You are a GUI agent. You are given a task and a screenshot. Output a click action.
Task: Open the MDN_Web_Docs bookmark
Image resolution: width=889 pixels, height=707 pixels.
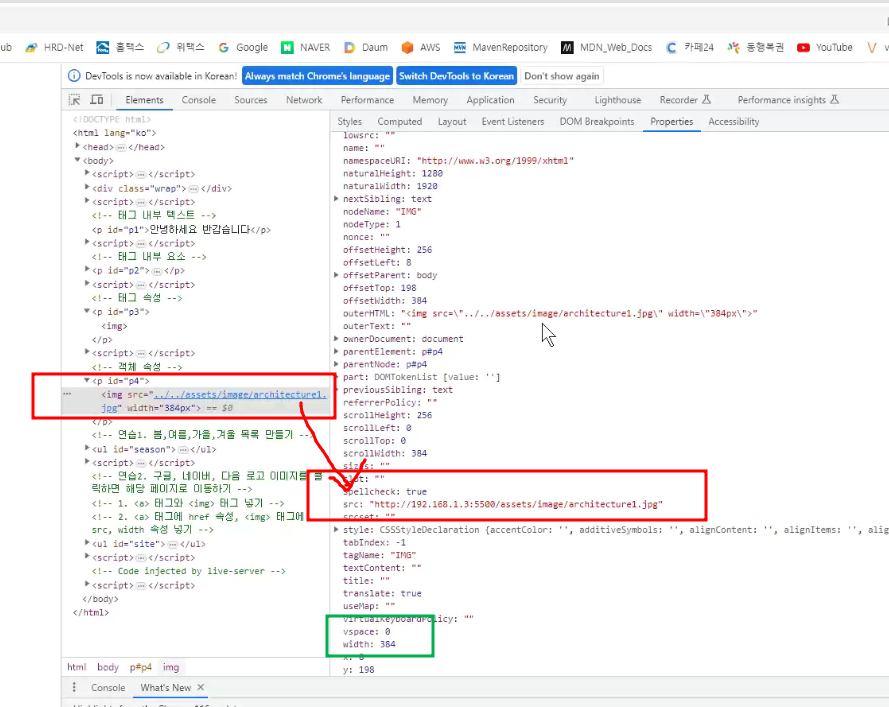tap(607, 48)
